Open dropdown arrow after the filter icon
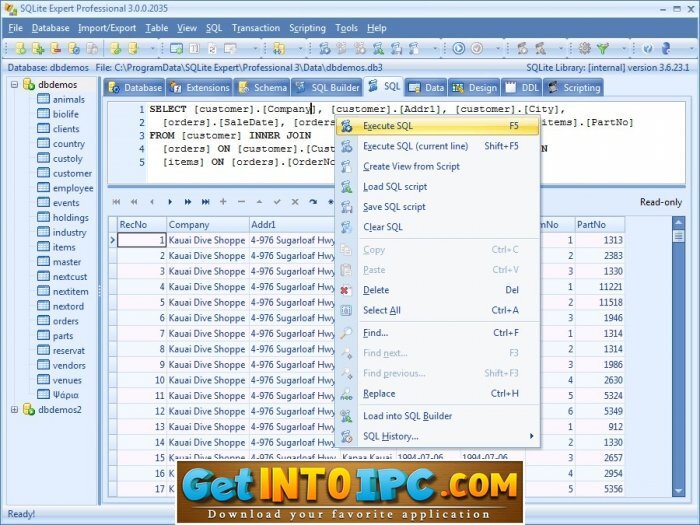 [x=624, y=48]
